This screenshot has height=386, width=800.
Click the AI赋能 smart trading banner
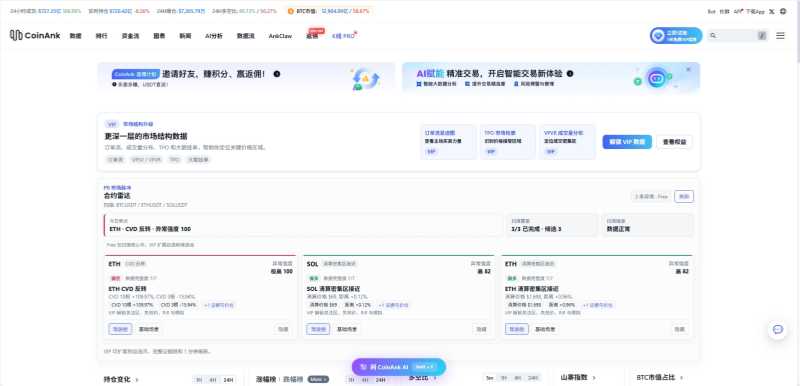tap(551, 77)
